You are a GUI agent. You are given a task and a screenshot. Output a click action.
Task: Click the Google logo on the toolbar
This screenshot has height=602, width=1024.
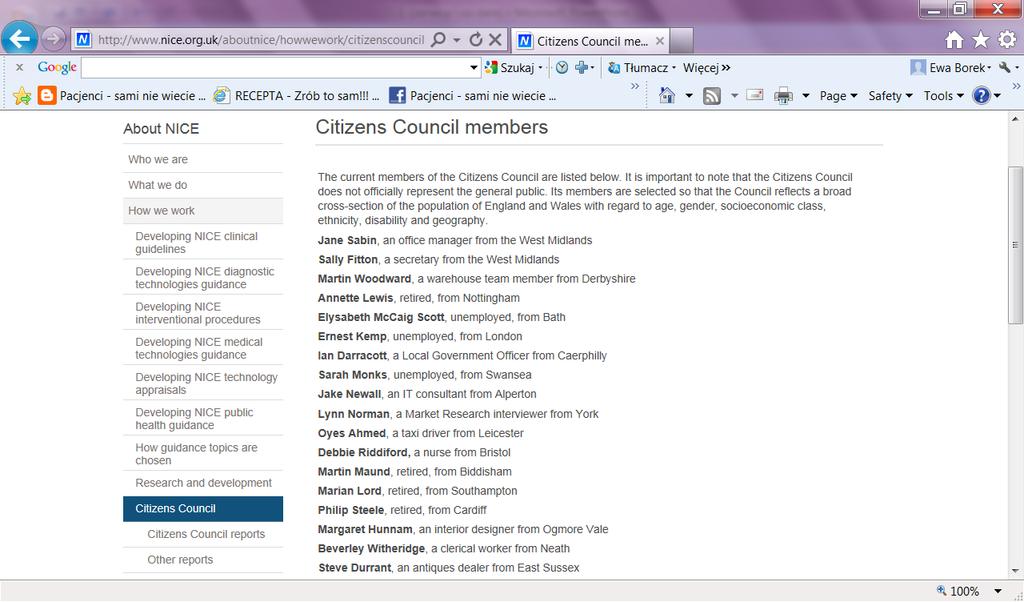pos(57,67)
